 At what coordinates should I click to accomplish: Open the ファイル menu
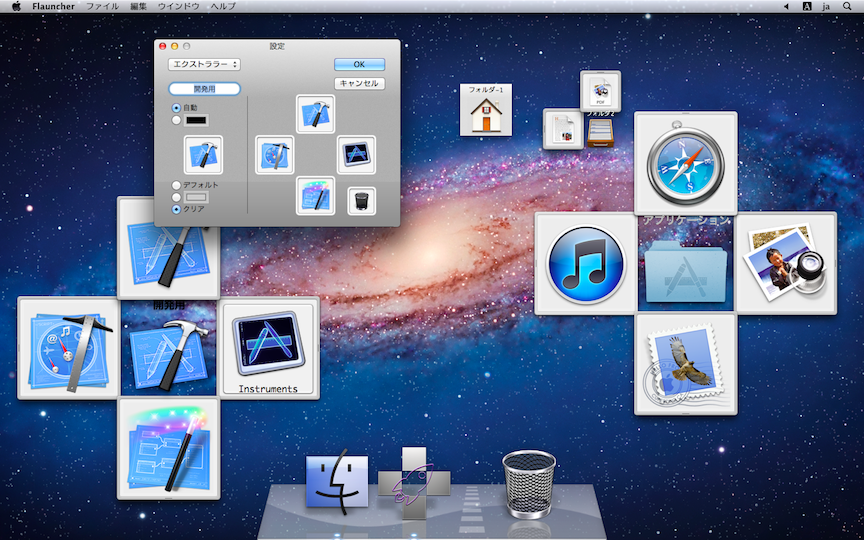tap(102, 7)
